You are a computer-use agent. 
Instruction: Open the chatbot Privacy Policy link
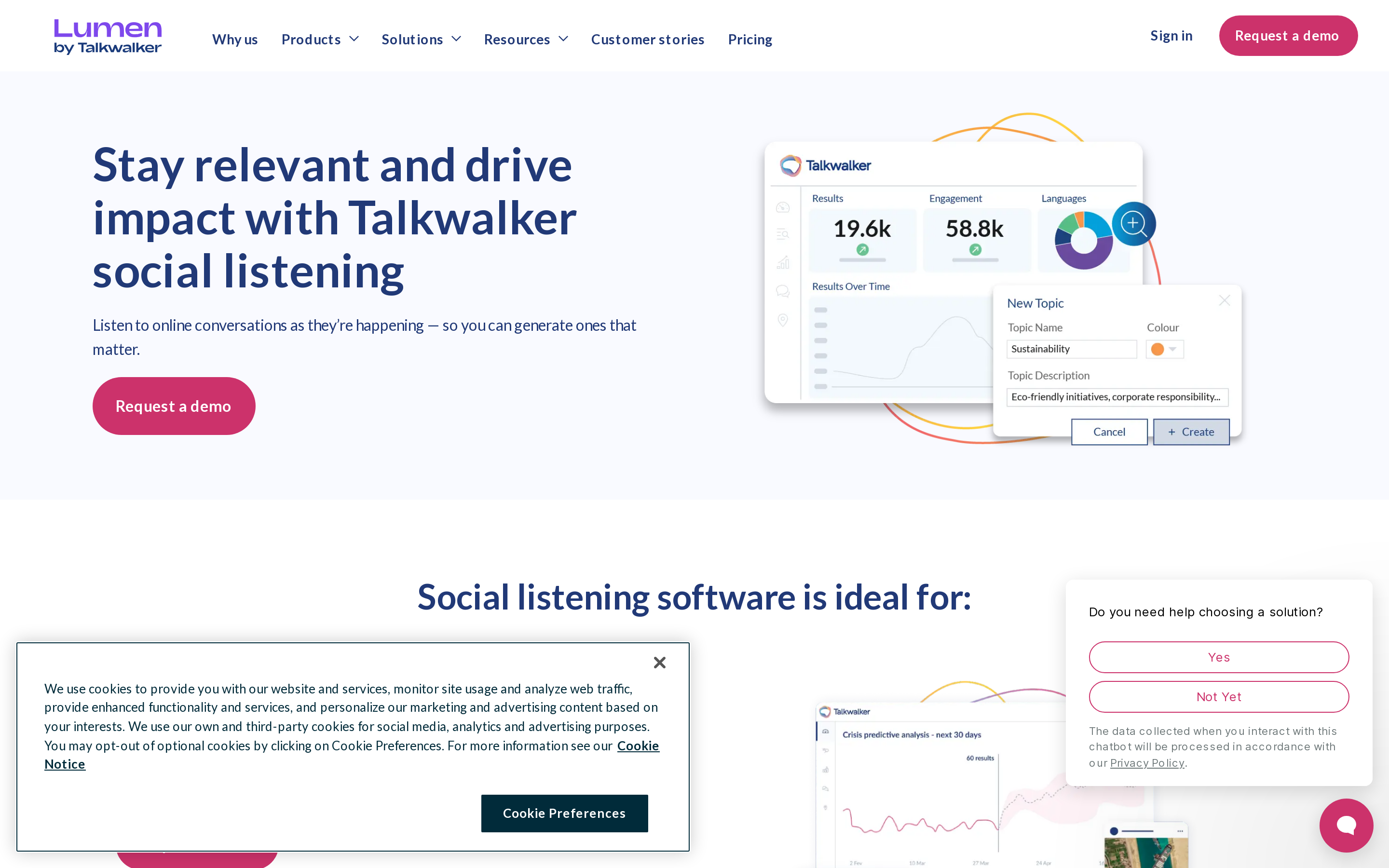click(x=1147, y=762)
